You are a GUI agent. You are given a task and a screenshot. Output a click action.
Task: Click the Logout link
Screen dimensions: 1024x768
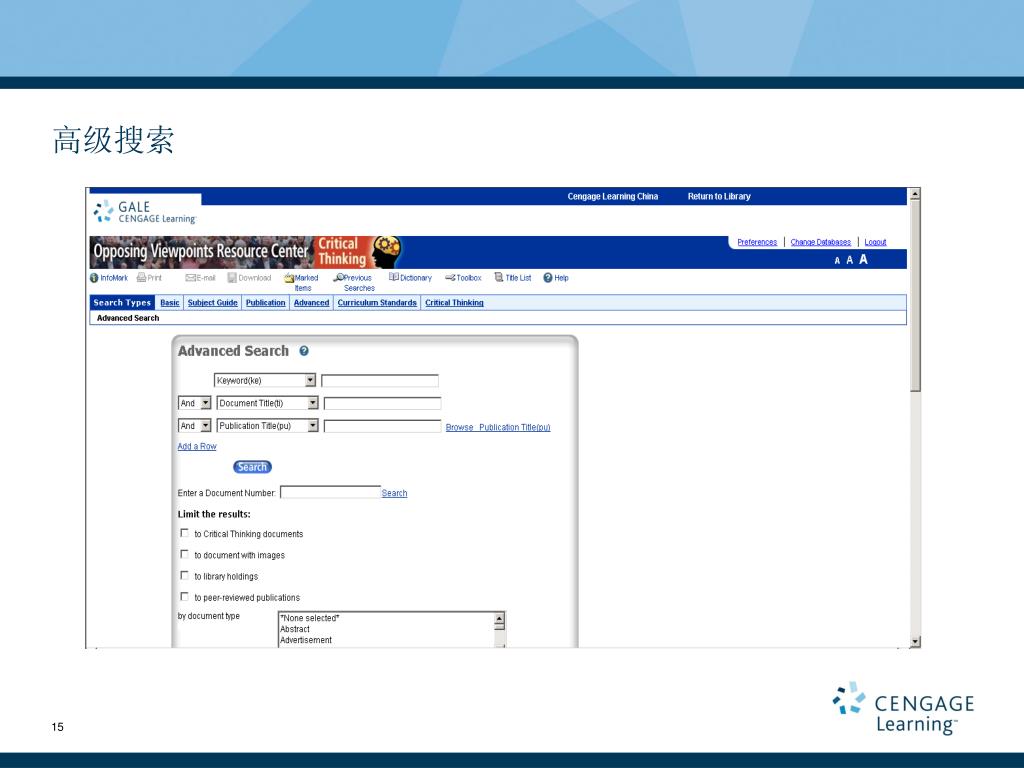click(x=875, y=242)
